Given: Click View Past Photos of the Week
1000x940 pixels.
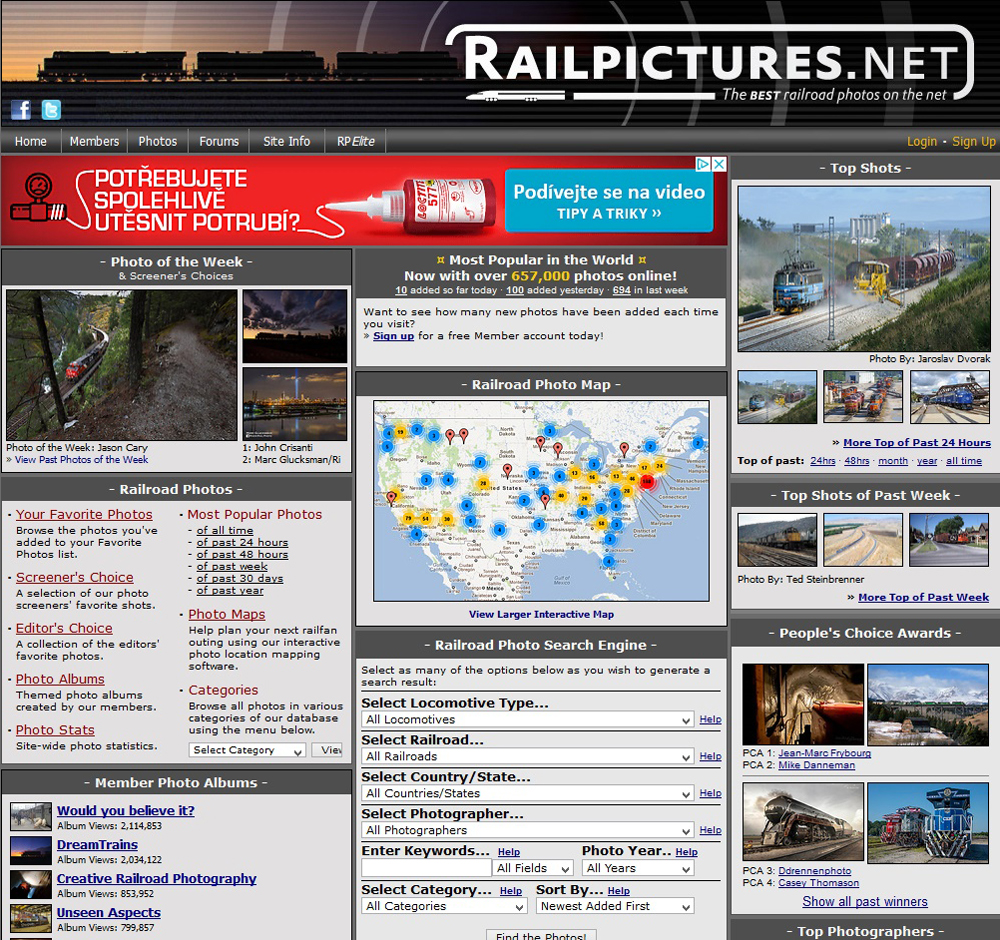Looking at the screenshot, I should (81, 460).
